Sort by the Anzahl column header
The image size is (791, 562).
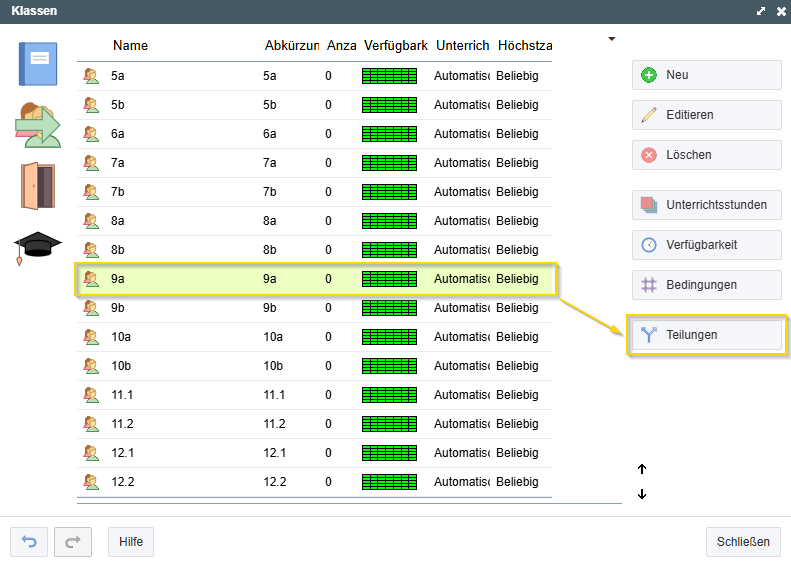(x=342, y=45)
